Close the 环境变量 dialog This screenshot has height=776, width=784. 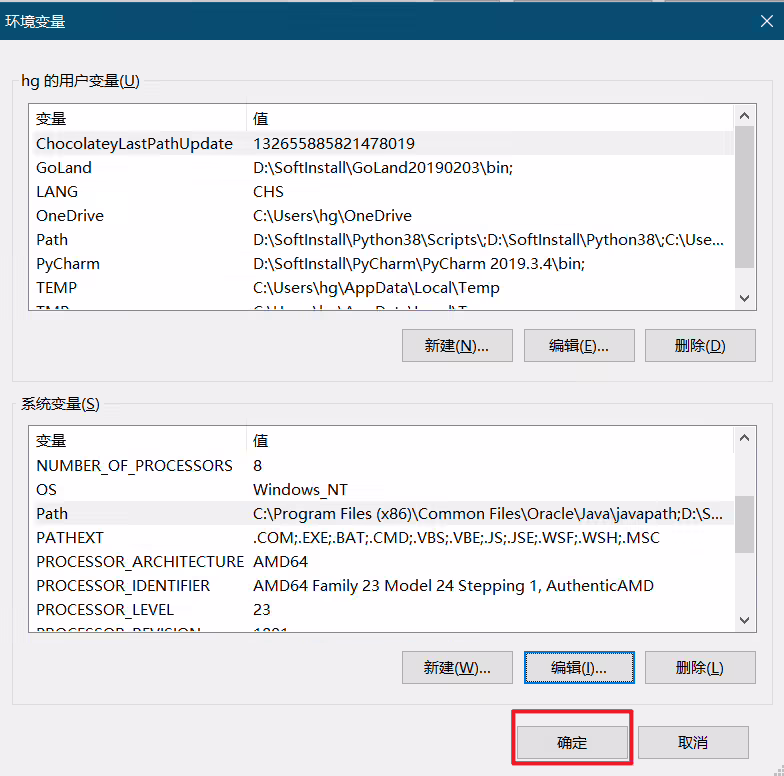tap(766, 21)
